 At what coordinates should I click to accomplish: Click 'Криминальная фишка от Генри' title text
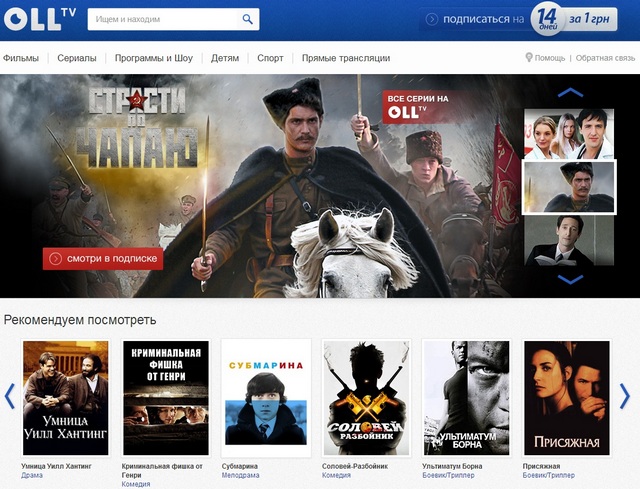[x=162, y=471]
